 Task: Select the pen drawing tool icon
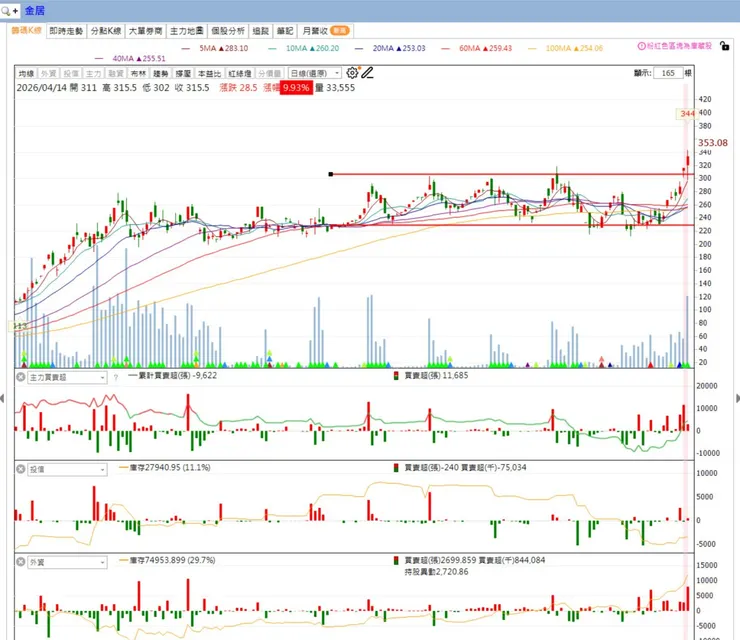pos(367,73)
